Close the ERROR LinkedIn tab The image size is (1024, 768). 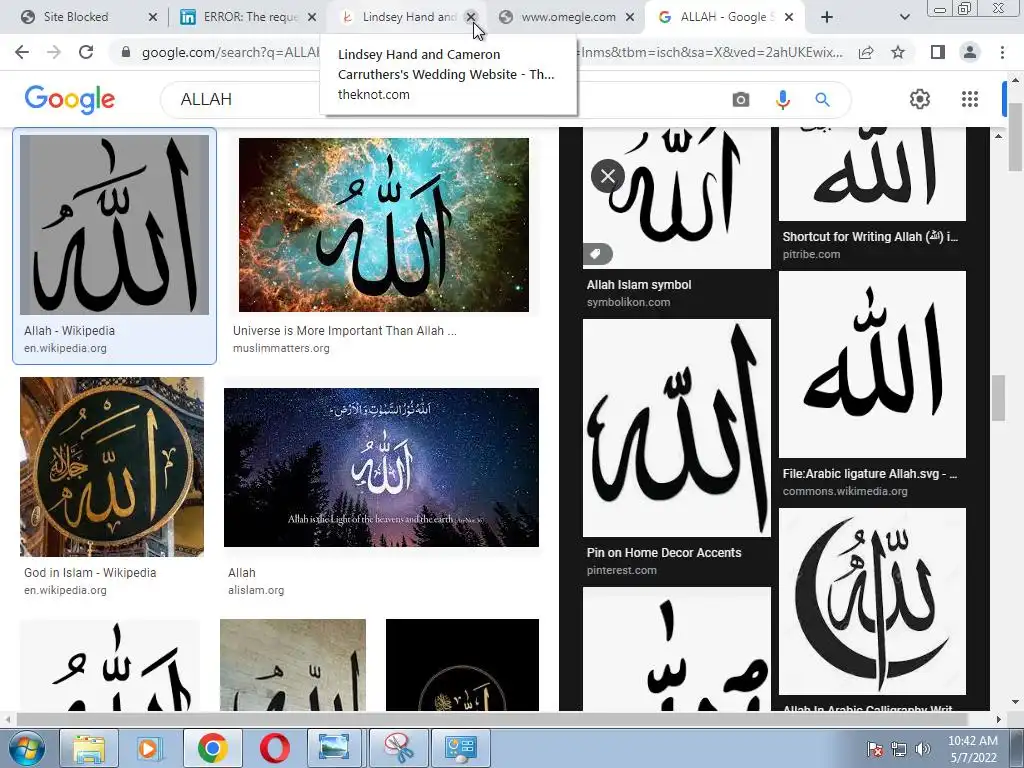click(312, 17)
